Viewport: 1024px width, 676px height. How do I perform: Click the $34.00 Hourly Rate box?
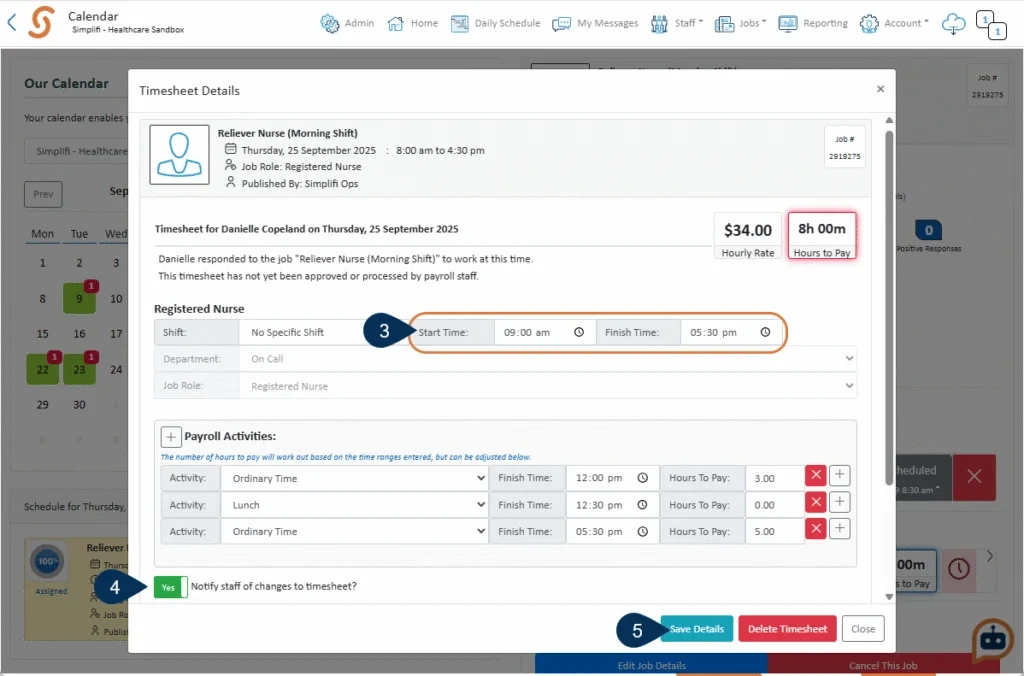click(748, 236)
